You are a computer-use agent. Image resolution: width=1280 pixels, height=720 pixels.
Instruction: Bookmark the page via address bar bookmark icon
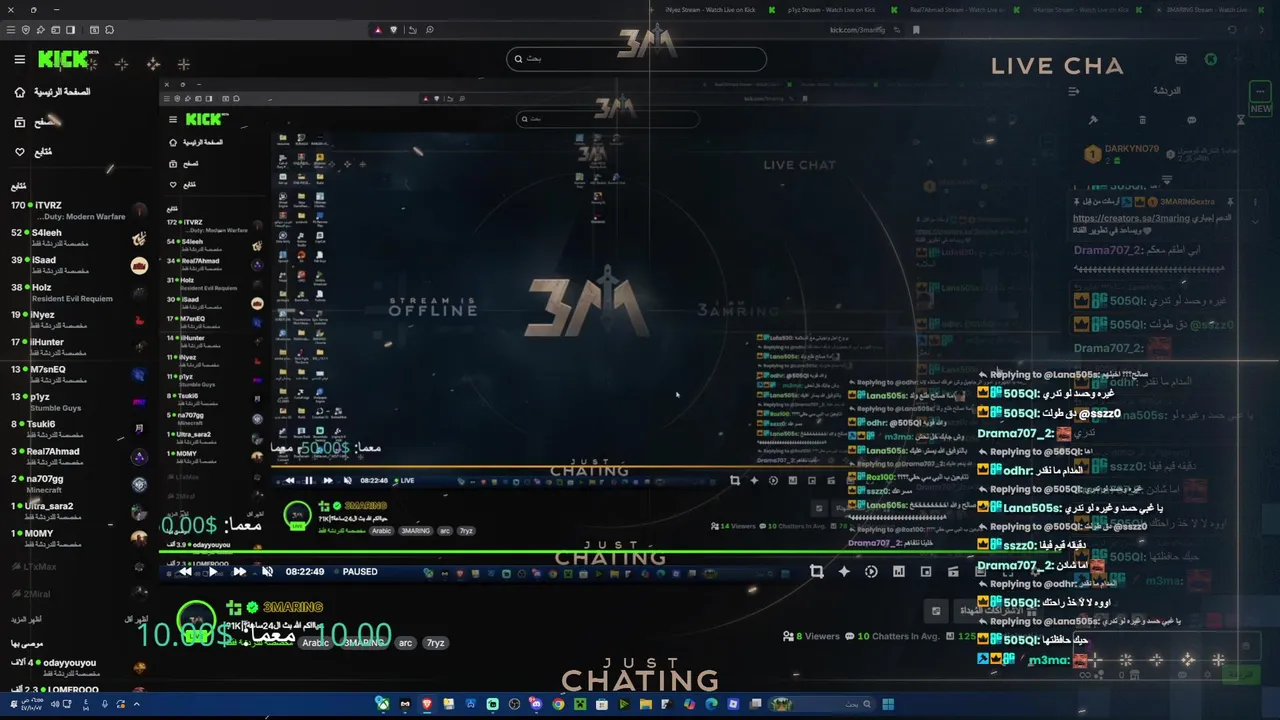point(915,30)
